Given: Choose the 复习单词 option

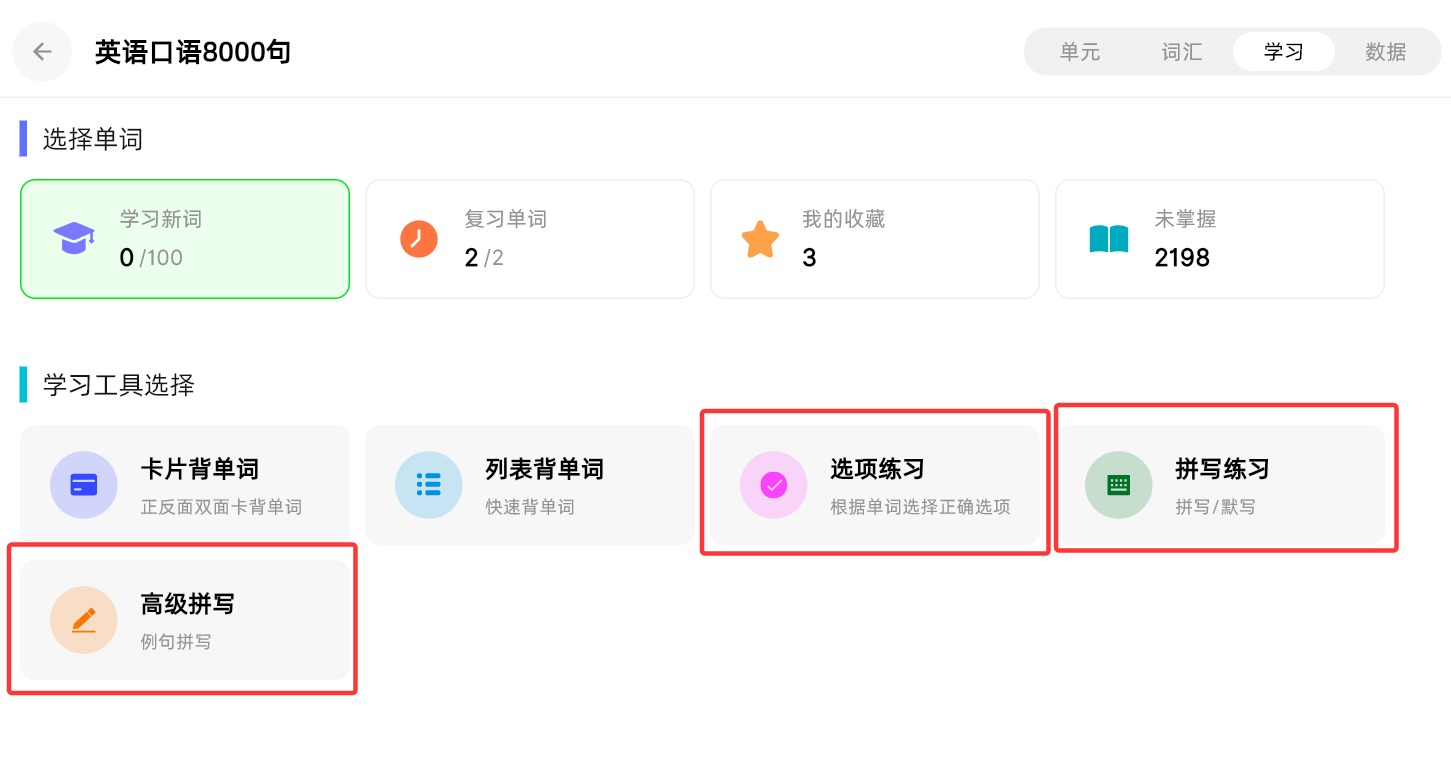Looking at the screenshot, I should 530,239.
